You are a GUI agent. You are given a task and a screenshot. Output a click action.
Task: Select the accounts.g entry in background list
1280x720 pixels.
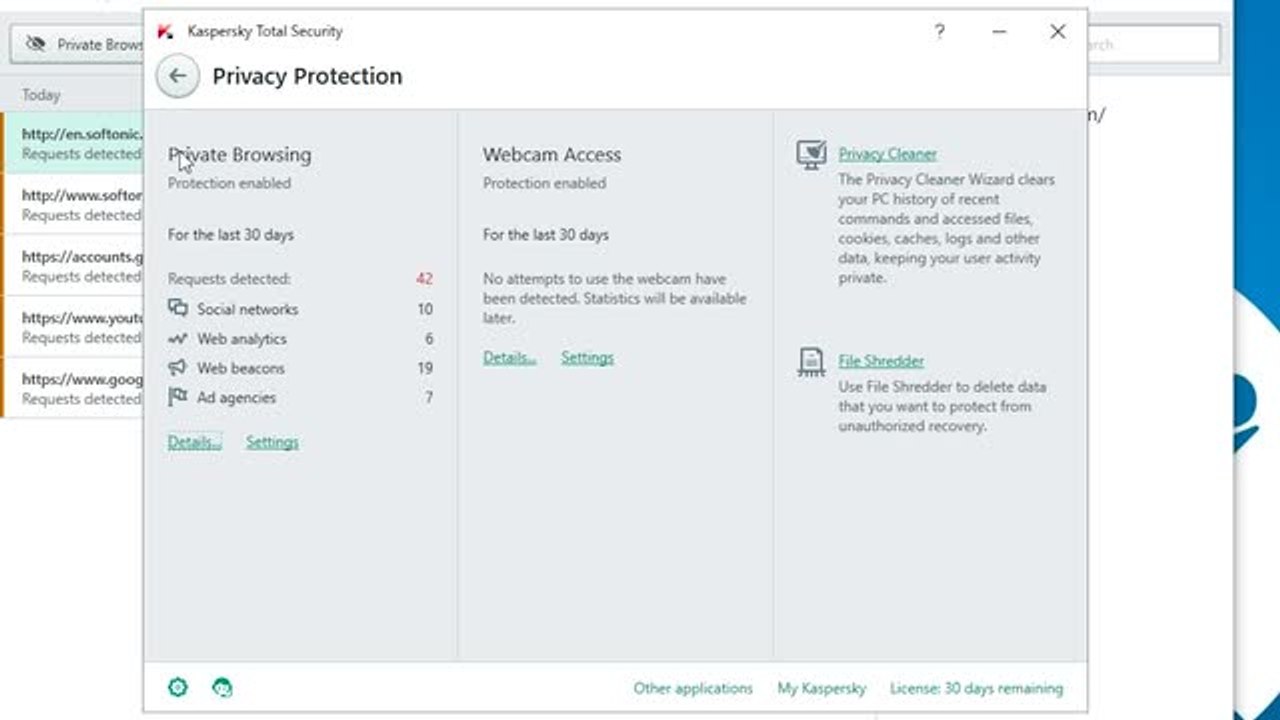[x=80, y=265]
